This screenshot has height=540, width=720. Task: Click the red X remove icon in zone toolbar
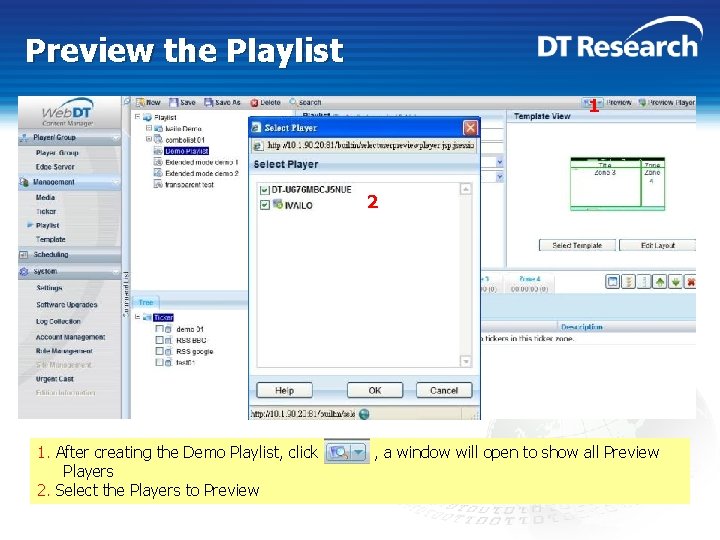click(690, 281)
